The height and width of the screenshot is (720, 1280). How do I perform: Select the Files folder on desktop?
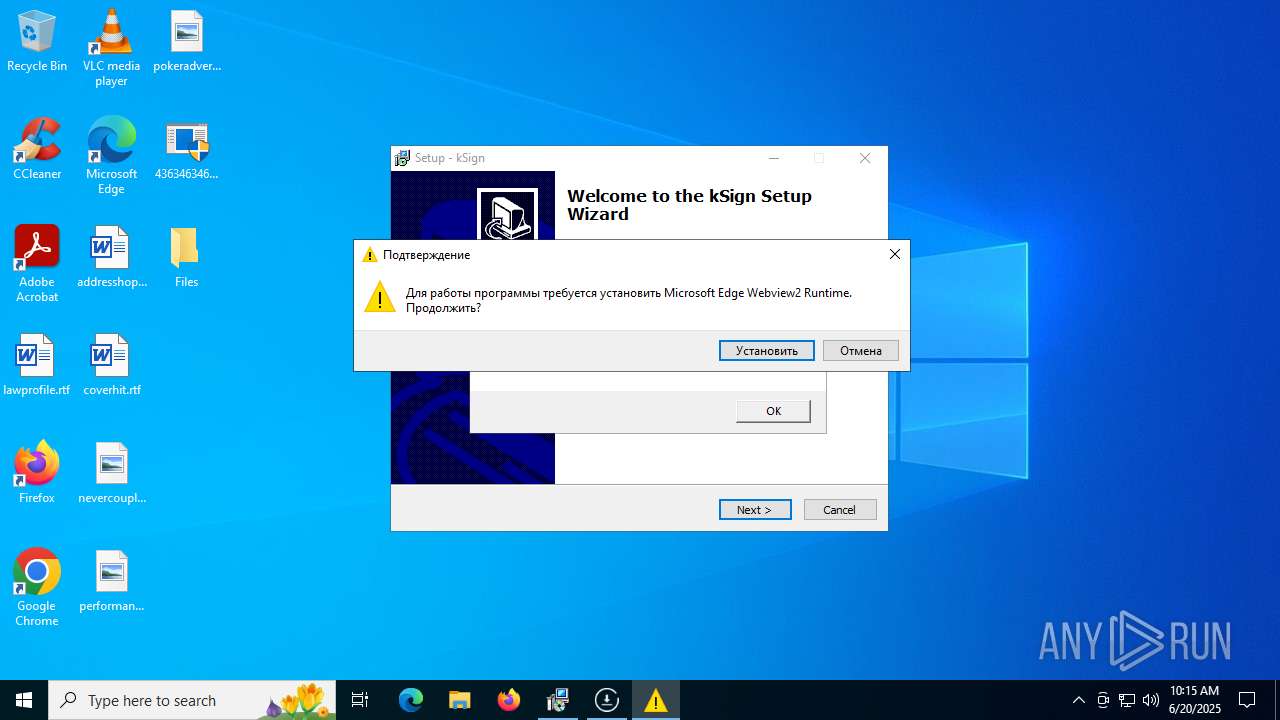(187, 258)
